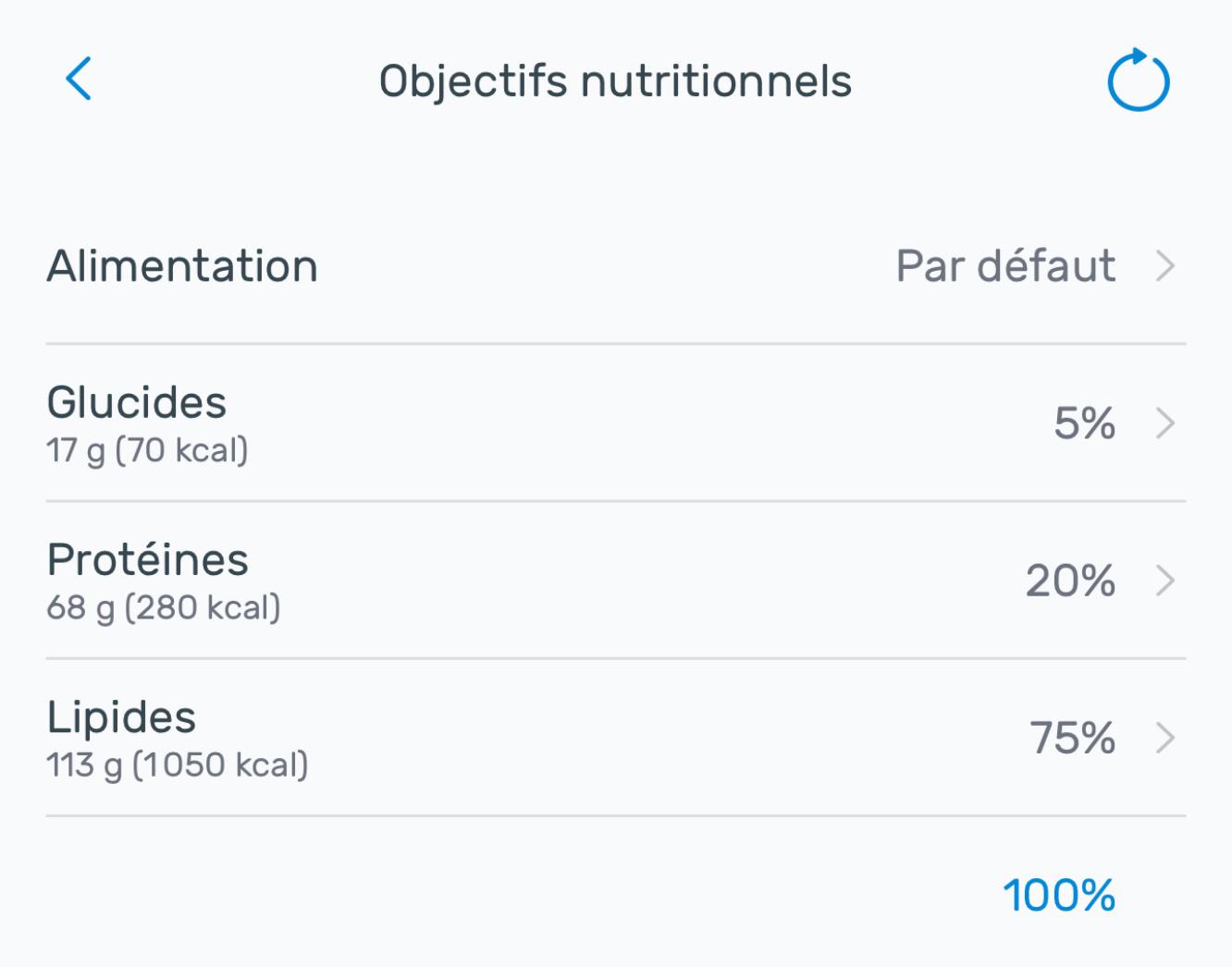Reset nutritional goals with circular arrow icon
Screen dimensions: 1232x967
point(1139,80)
